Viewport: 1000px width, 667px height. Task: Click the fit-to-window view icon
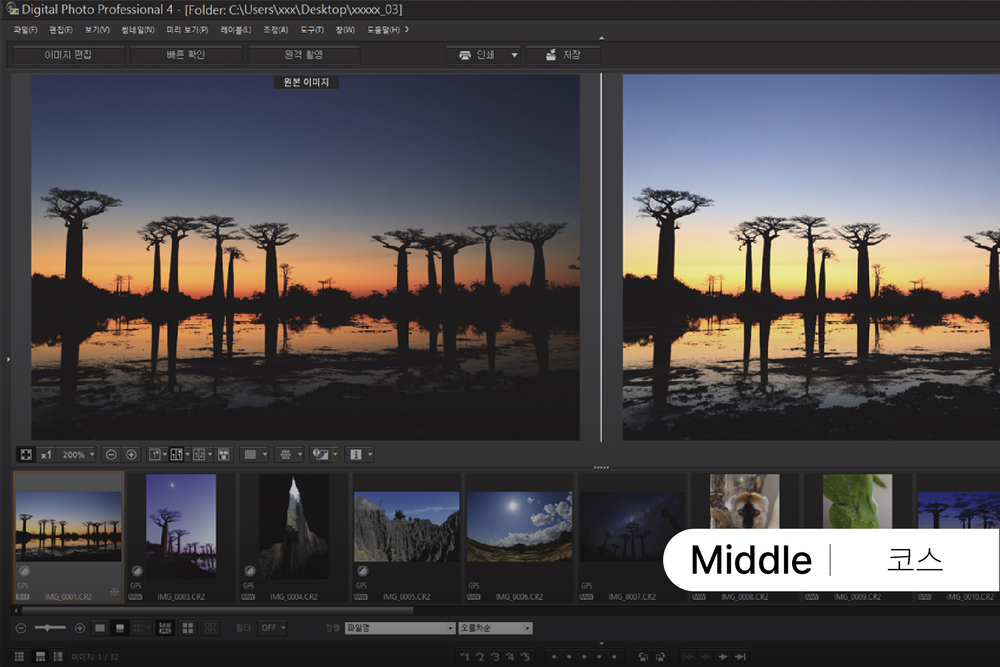(x=26, y=455)
